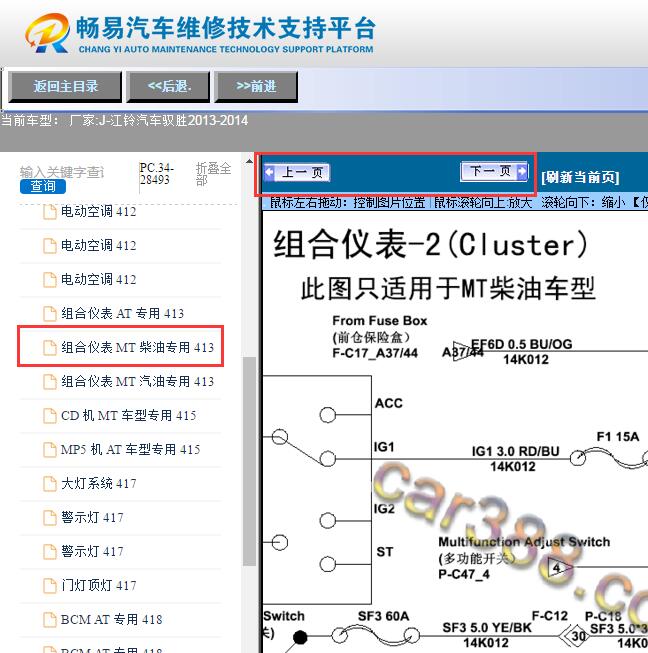
Task: Open the third 电动空调 412 entry
Action: coord(98,279)
